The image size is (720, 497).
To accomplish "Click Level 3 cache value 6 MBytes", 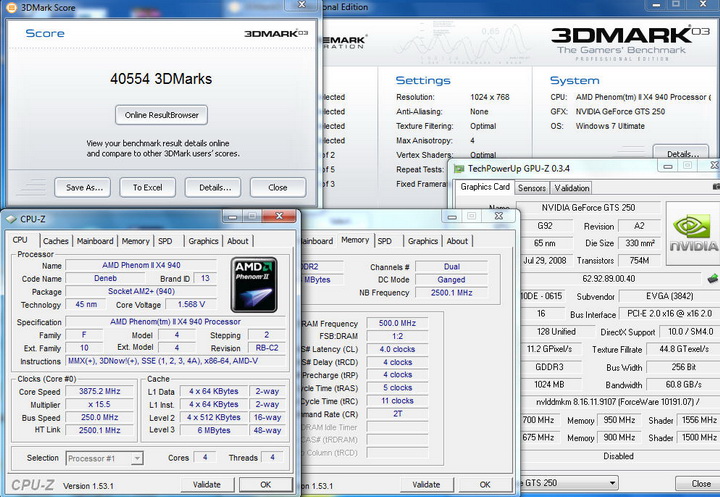I will point(214,430).
